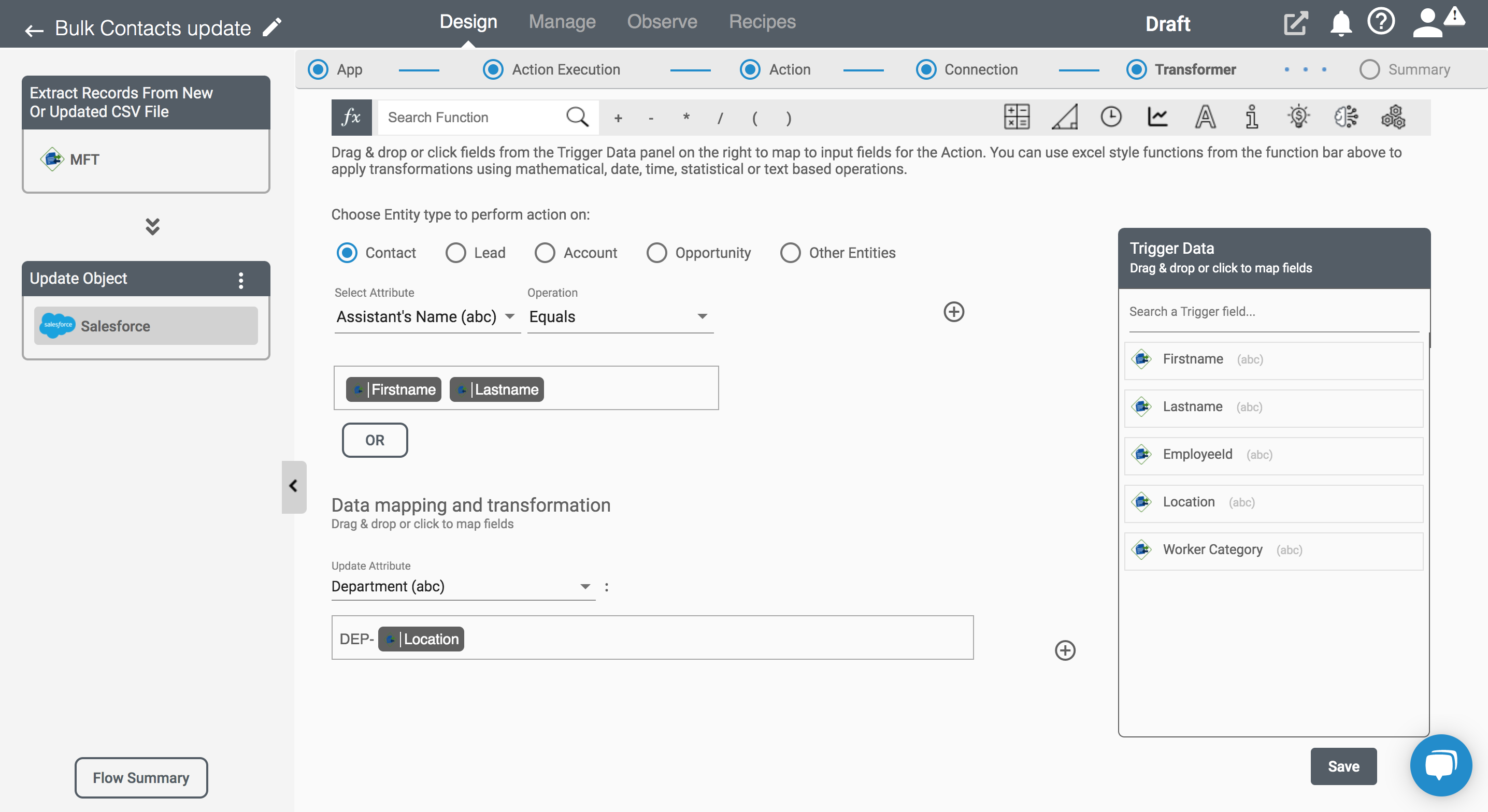Image resolution: width=1488 pixels, height=812 pixels.
Task: Open math functions calculator icon
Action: [x=1017, y=117]
